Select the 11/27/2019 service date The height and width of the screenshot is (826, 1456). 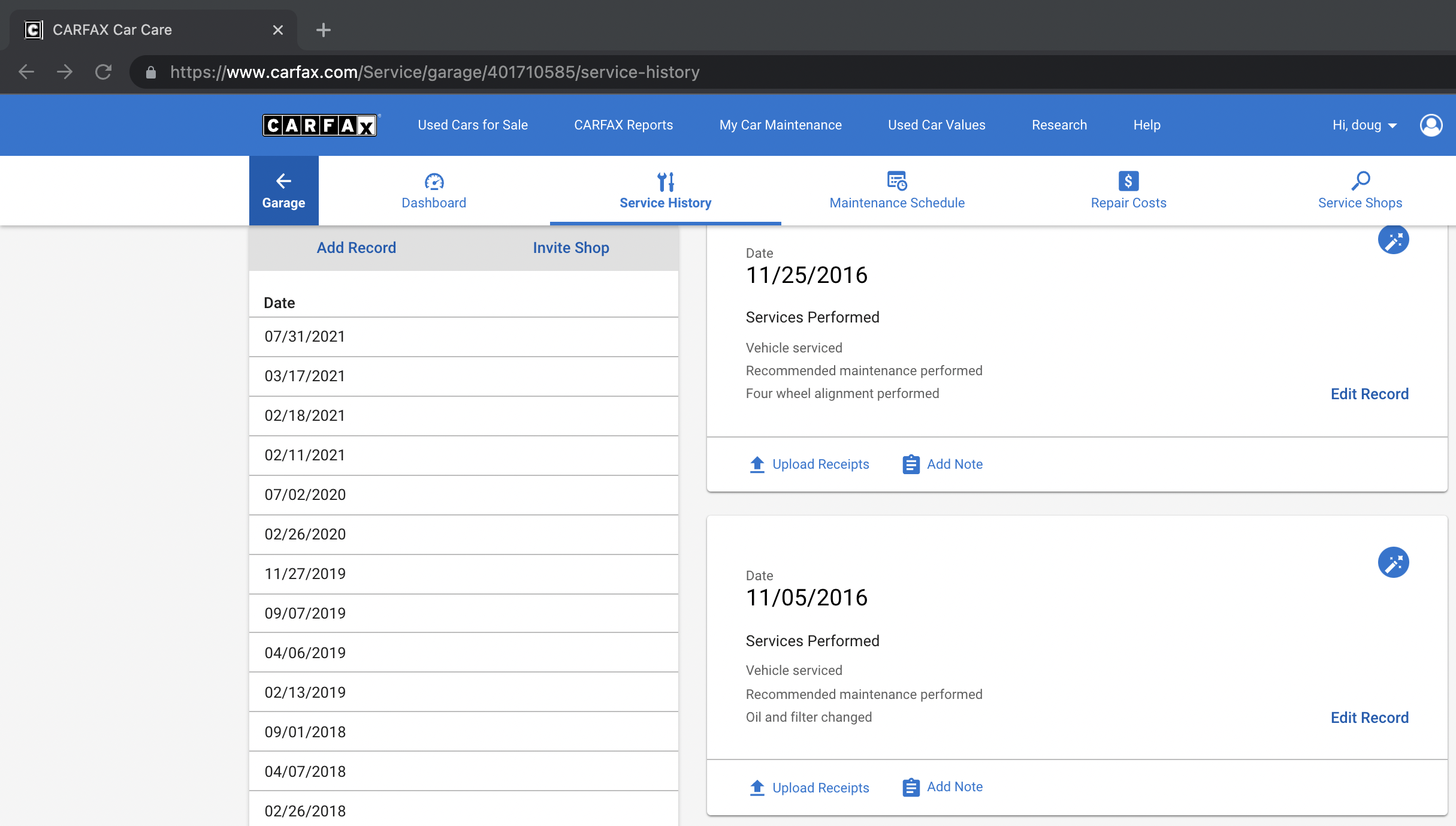click(x=464, y=574)
